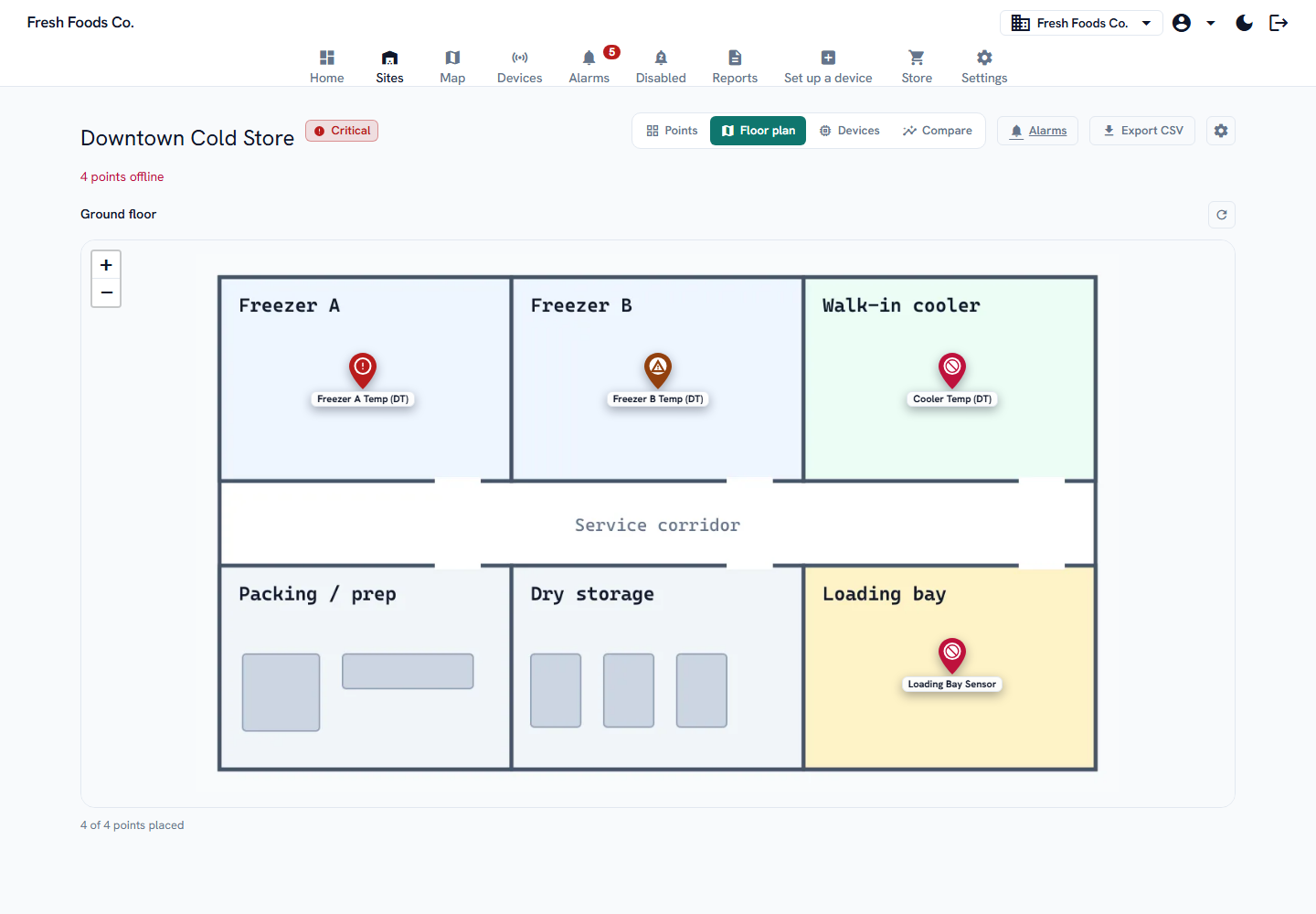Viewport: 1316px width, 914px height.
Task: Click the Export CSV button
Action: pos(1142,131)
